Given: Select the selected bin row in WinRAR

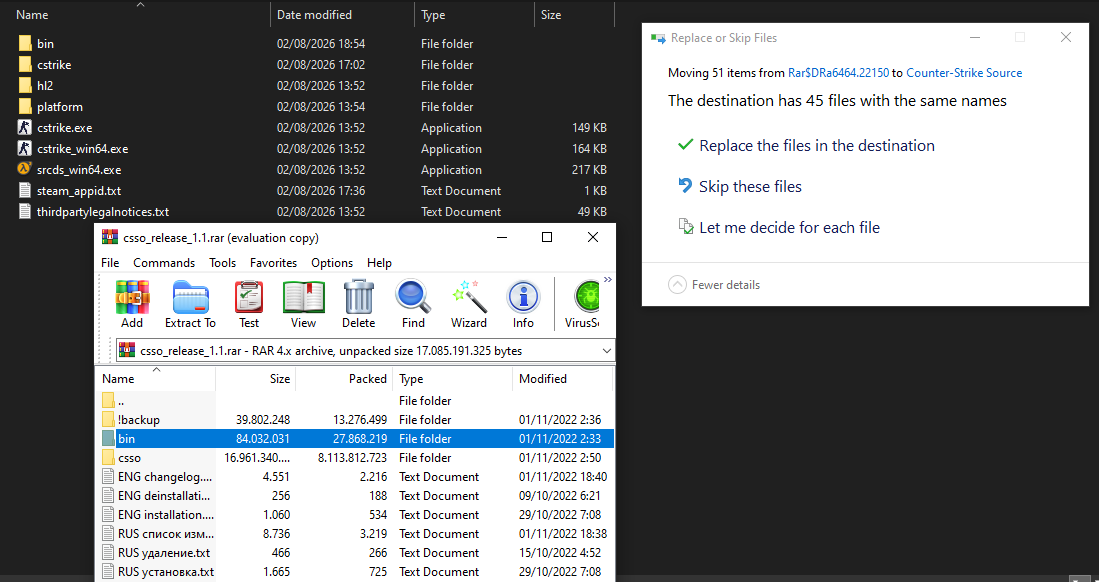Looking at the screenshot, I should point(355,438).
